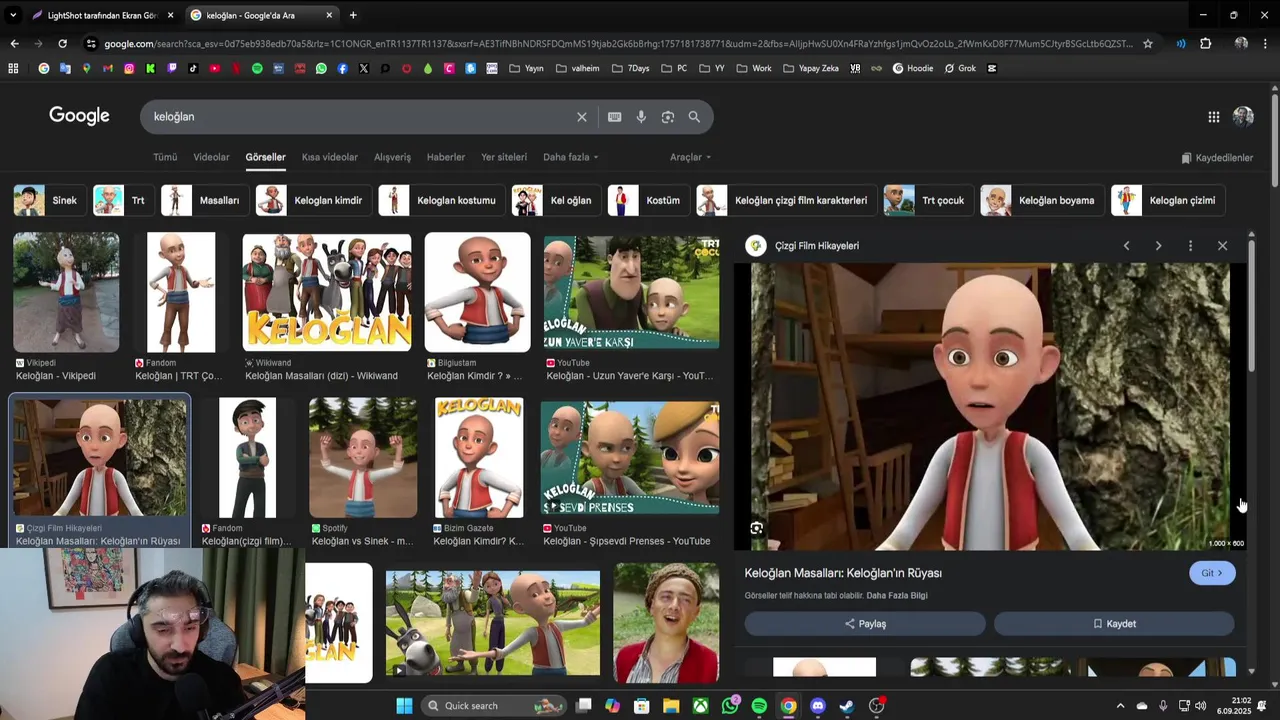Open Steam from the taskbar
Image resolution: width=1280 pixels, height=720 pixels.
tap(847, 706)
